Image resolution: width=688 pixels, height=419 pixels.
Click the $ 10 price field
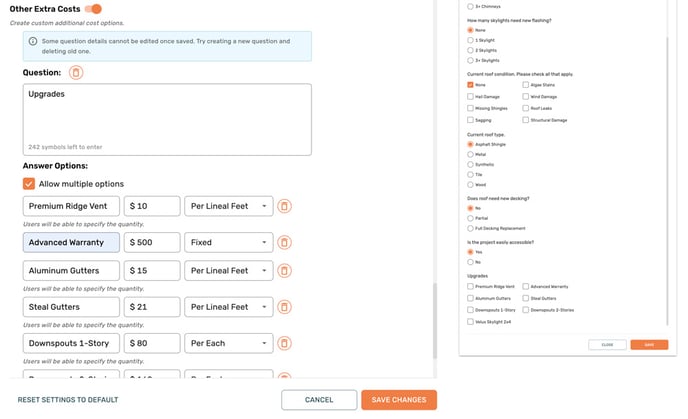tap(152, 206)
